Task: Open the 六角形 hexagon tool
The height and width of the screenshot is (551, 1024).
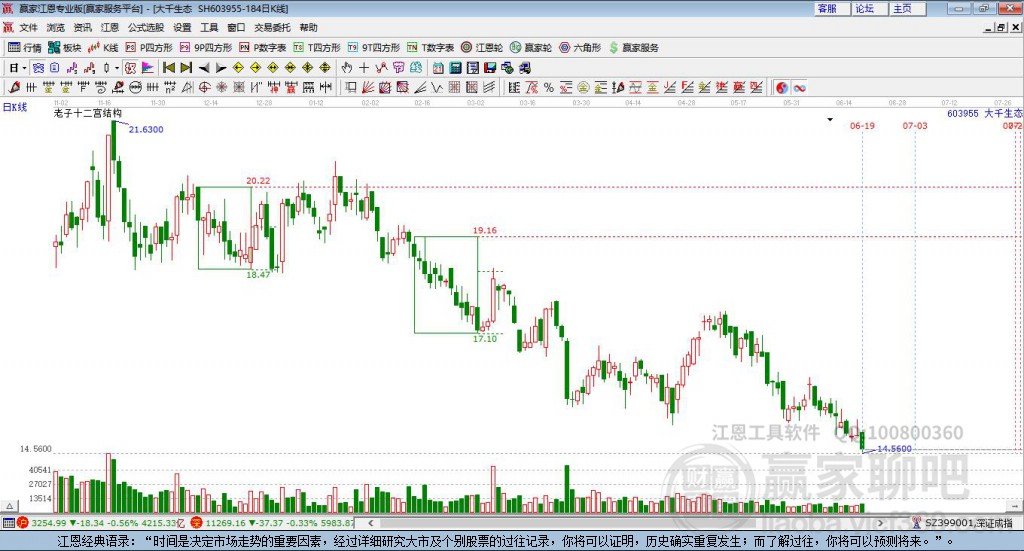Action: [x=580, y=48]
